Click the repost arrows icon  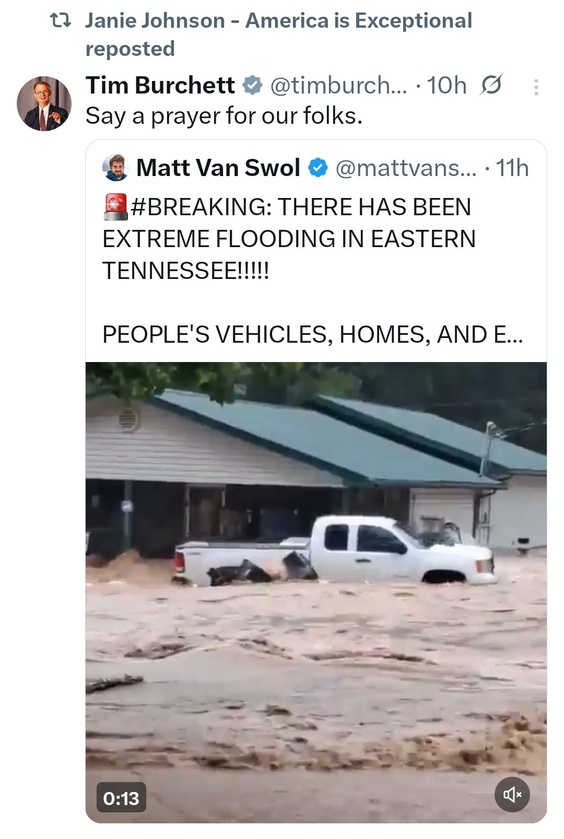pos(60,21)
